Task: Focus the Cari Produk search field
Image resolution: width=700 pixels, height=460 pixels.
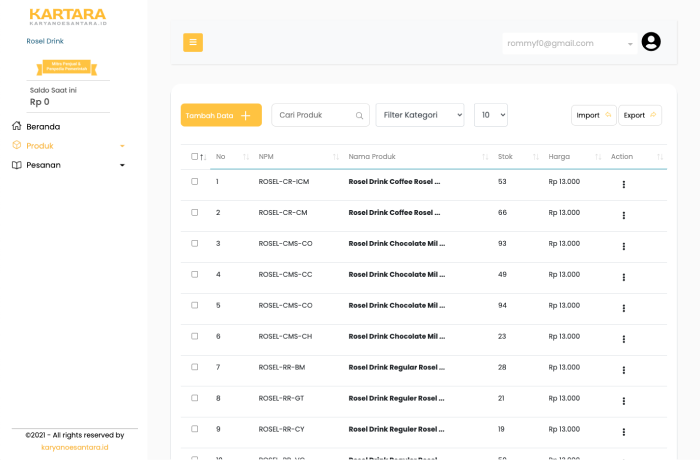Action: pos(320,115)
